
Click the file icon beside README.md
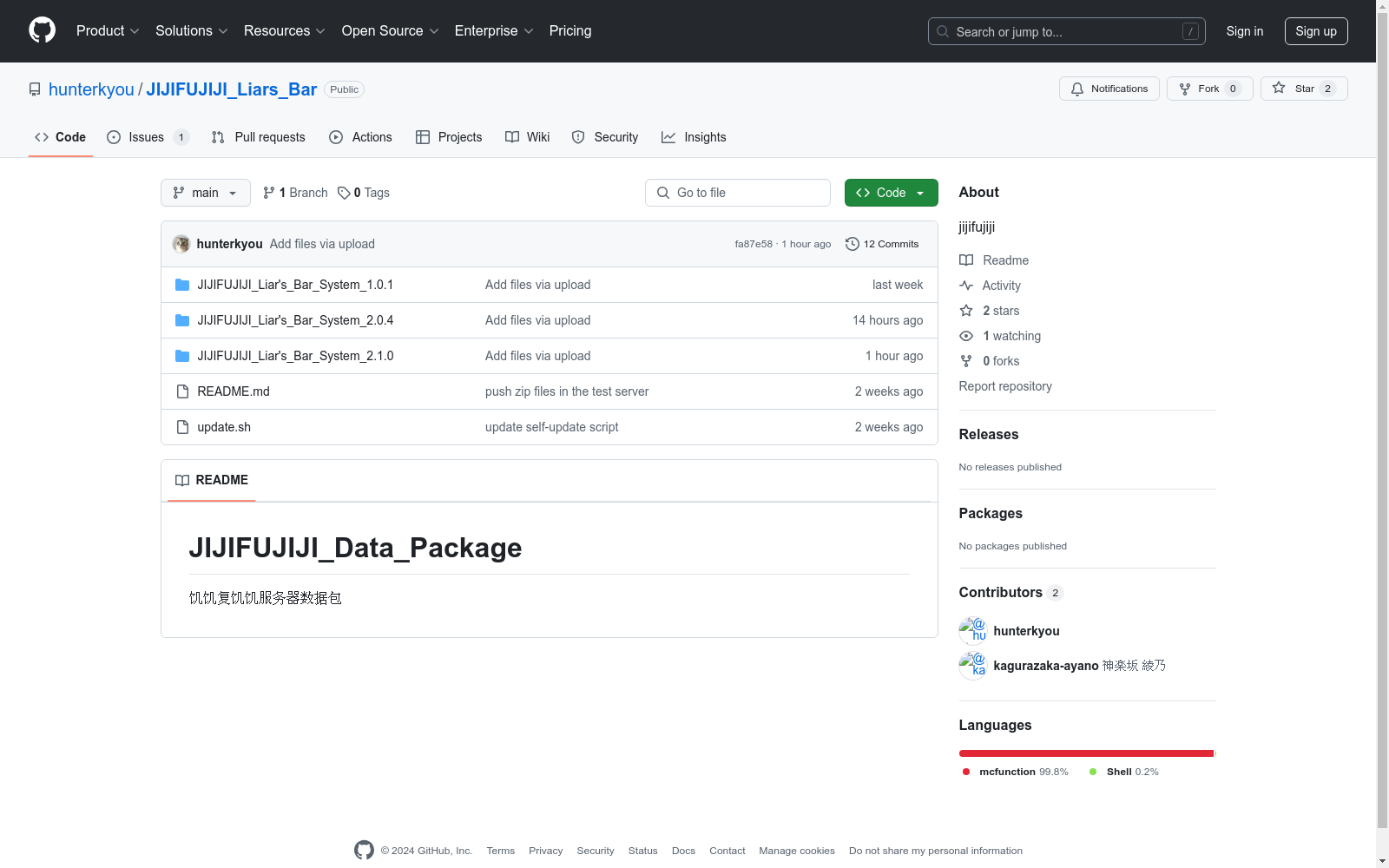(182, 391)
